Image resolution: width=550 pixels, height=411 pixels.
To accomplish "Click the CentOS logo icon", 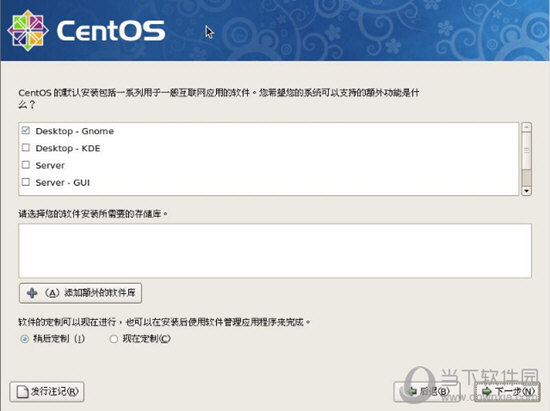I will (28, 31).
